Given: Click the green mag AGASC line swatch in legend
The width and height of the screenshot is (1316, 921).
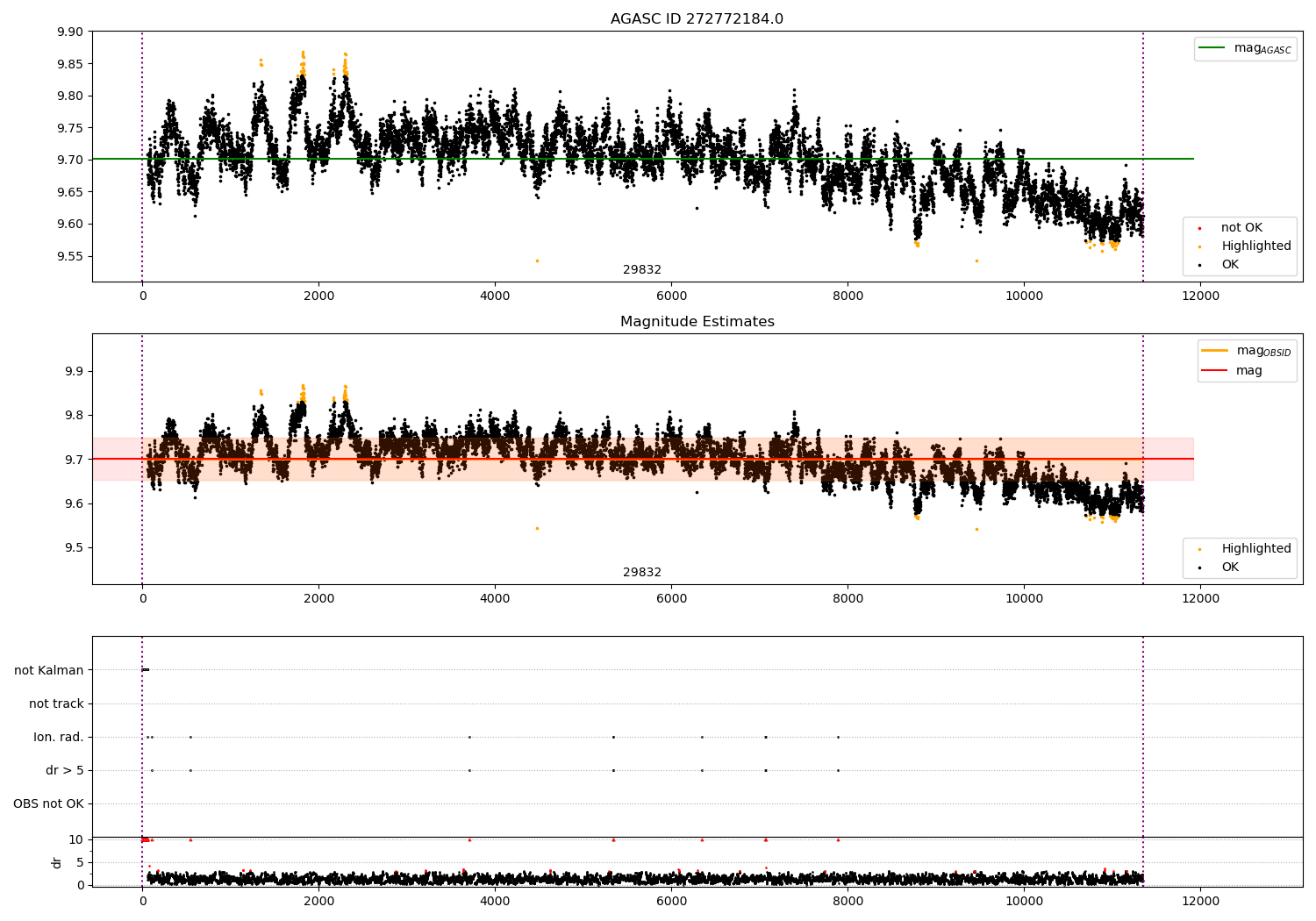Looking at the screenshot, I should (1212, 48).
